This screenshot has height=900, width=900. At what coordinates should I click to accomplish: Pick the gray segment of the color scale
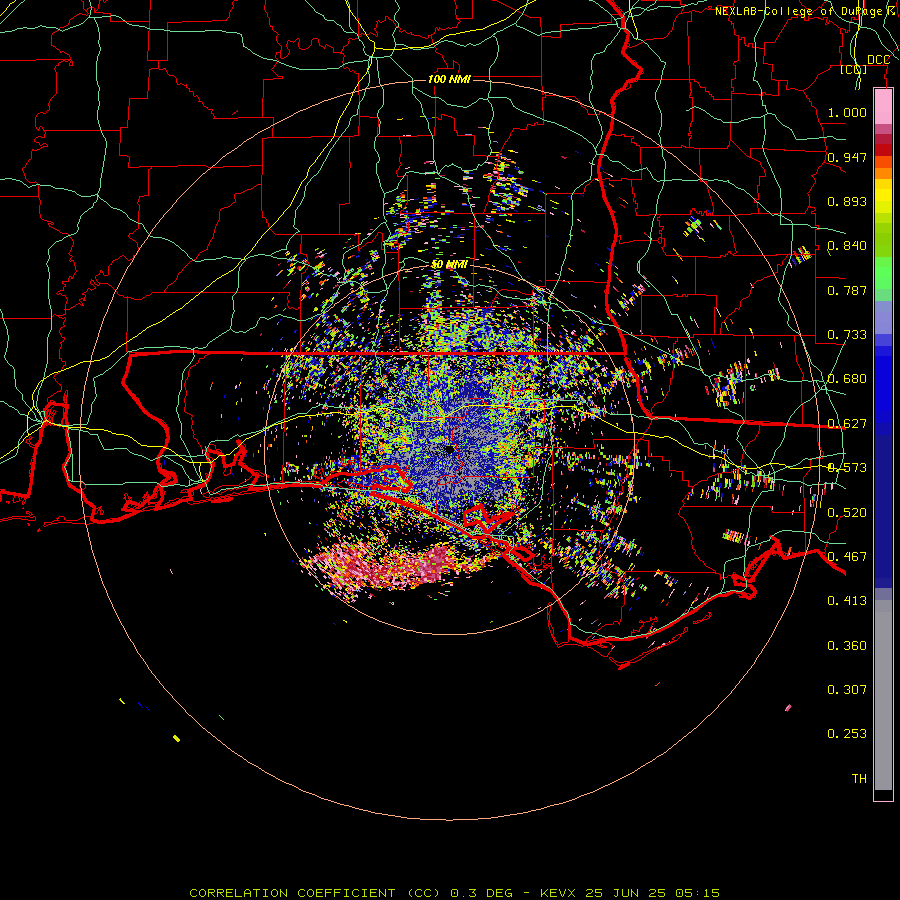coord(883,695)
